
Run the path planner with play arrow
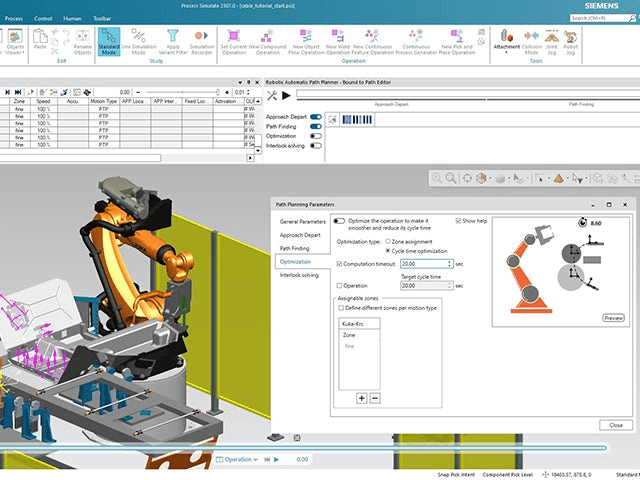coord(287,96)
